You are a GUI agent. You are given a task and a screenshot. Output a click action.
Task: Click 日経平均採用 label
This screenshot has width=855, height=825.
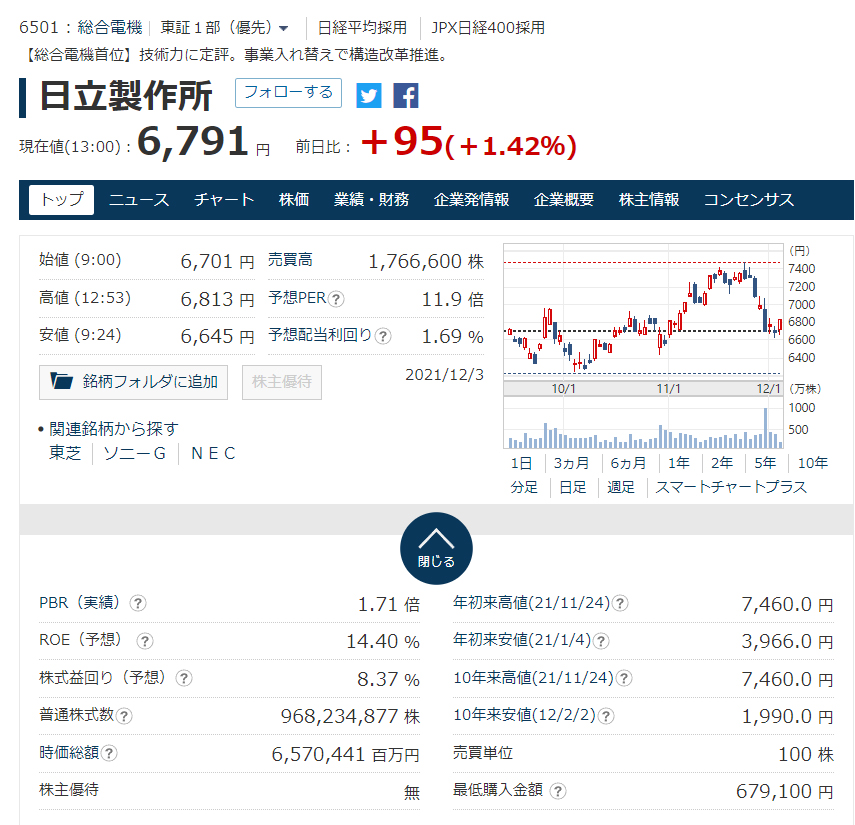click(362, 27)
